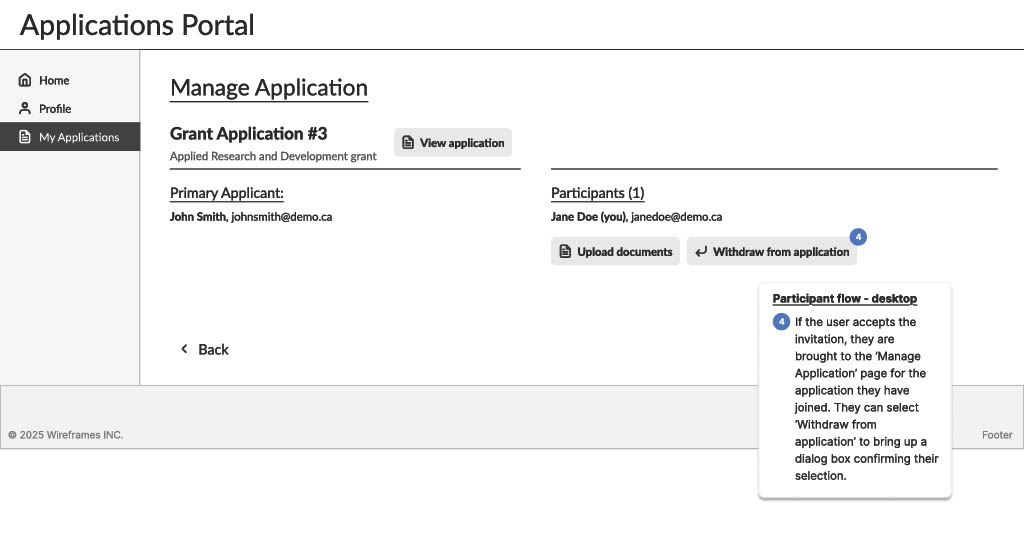Follow the Back link

(213, 349)
